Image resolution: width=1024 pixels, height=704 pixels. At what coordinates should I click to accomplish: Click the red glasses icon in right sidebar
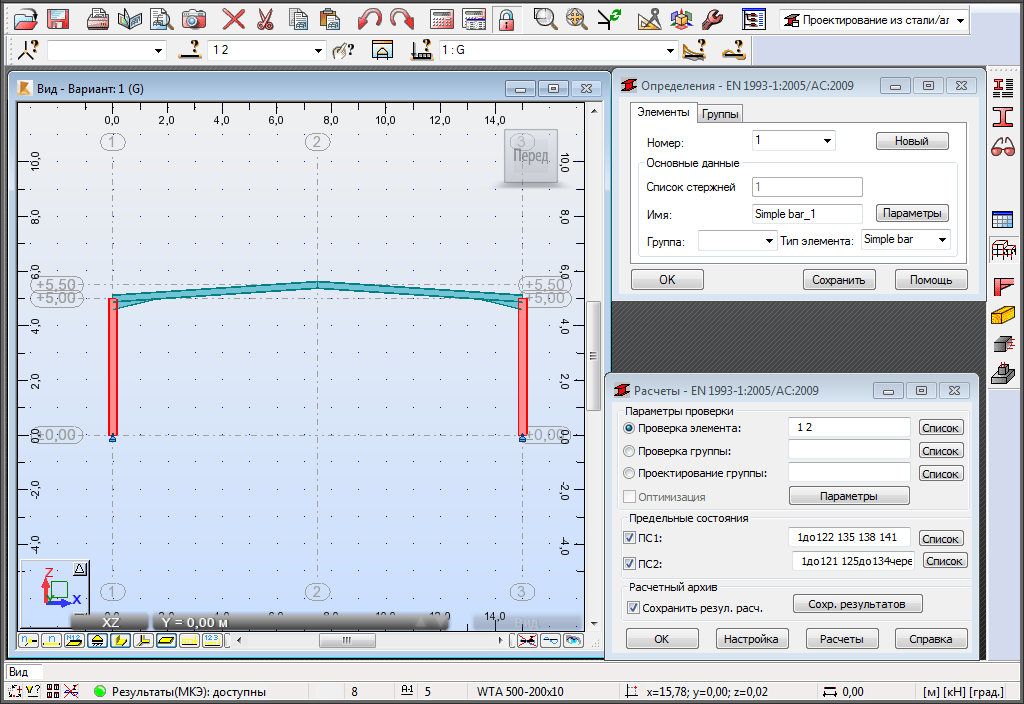click(1002, 147)
